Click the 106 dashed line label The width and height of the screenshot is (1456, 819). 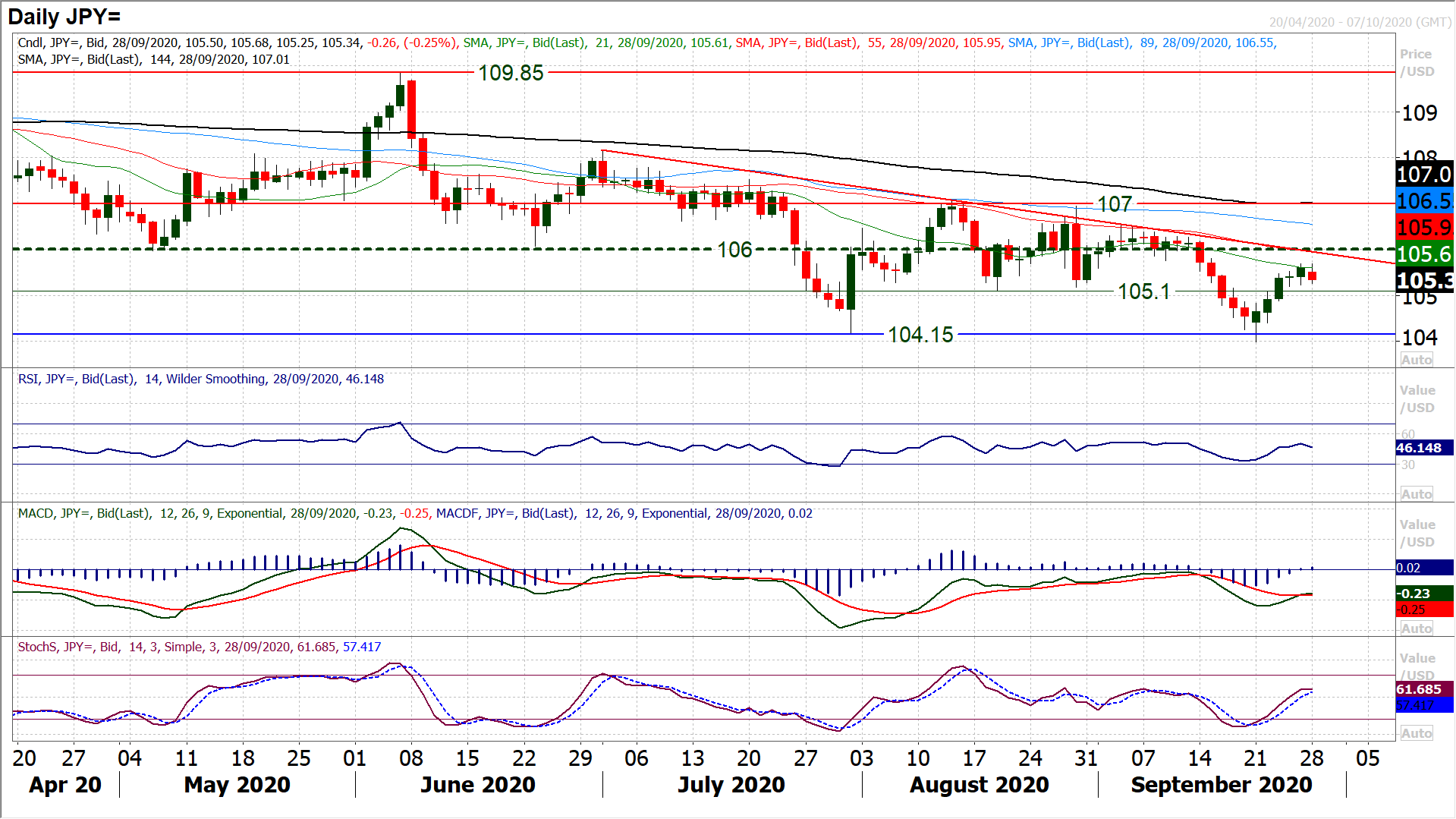coord(734,250)
